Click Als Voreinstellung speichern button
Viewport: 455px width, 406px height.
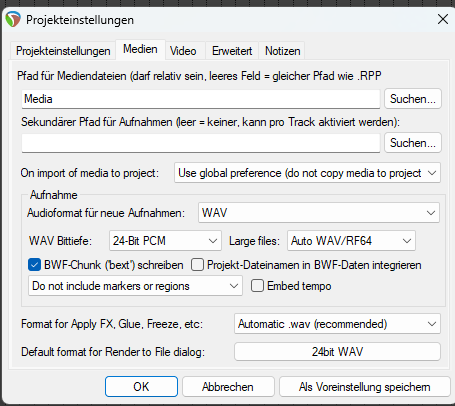[x=365, y=387]
